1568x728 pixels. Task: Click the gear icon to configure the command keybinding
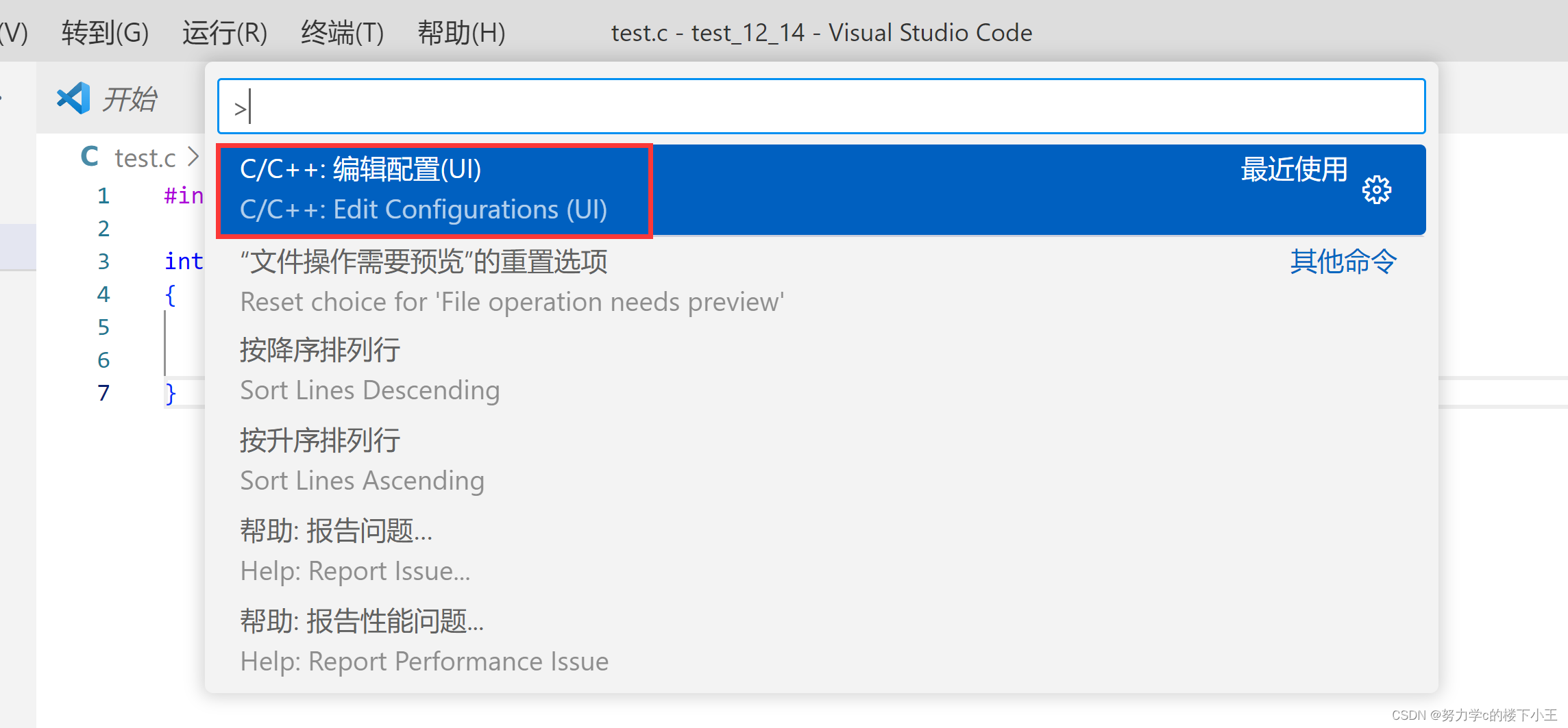[x=1377, y=191]
